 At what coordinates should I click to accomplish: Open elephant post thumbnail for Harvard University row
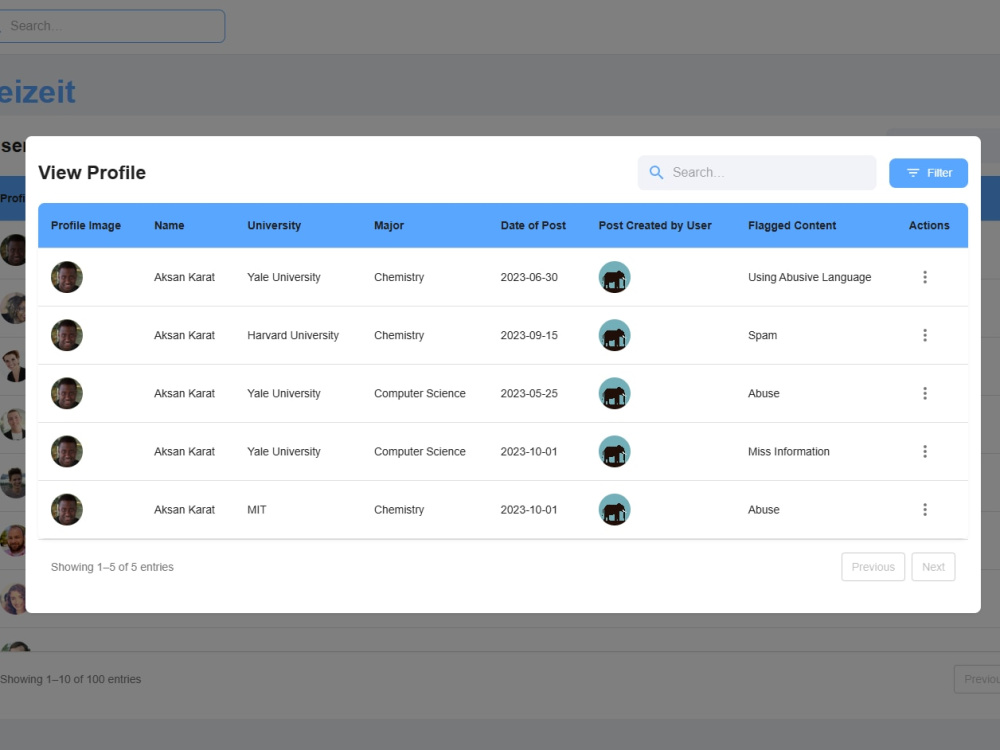(x=614, y=335)
